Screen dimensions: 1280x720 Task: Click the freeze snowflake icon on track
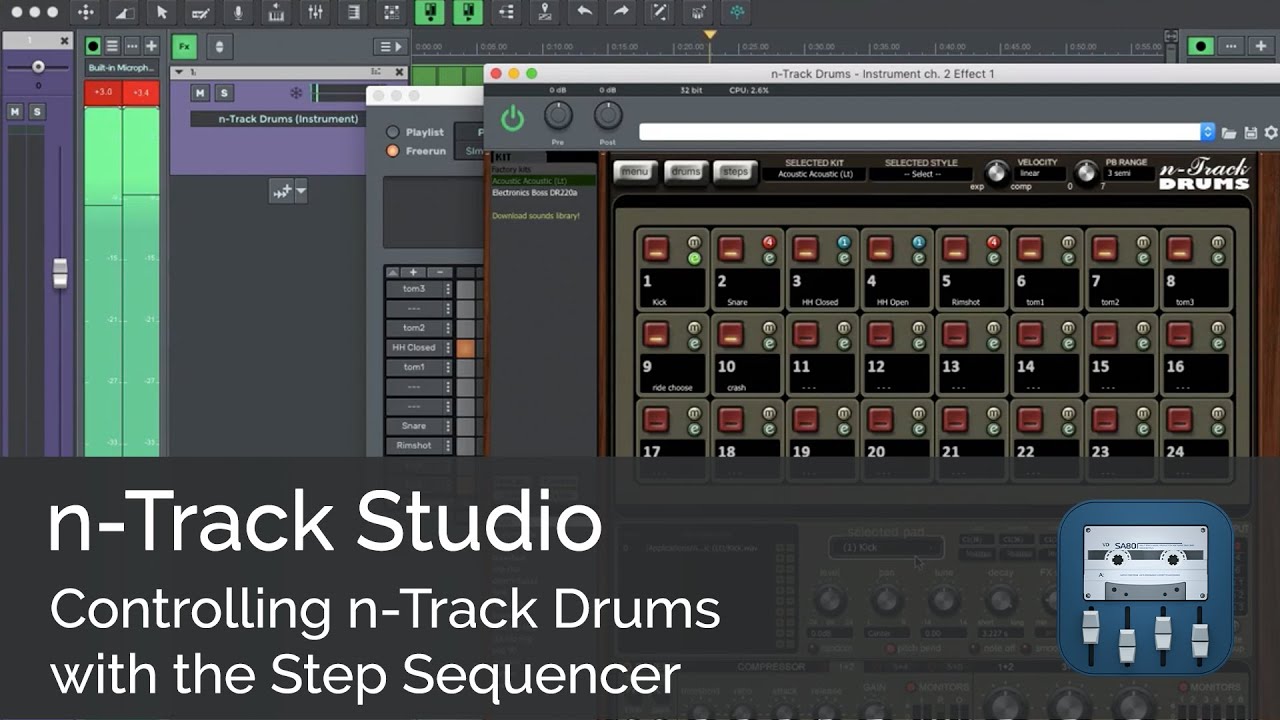tap(296, 93)
